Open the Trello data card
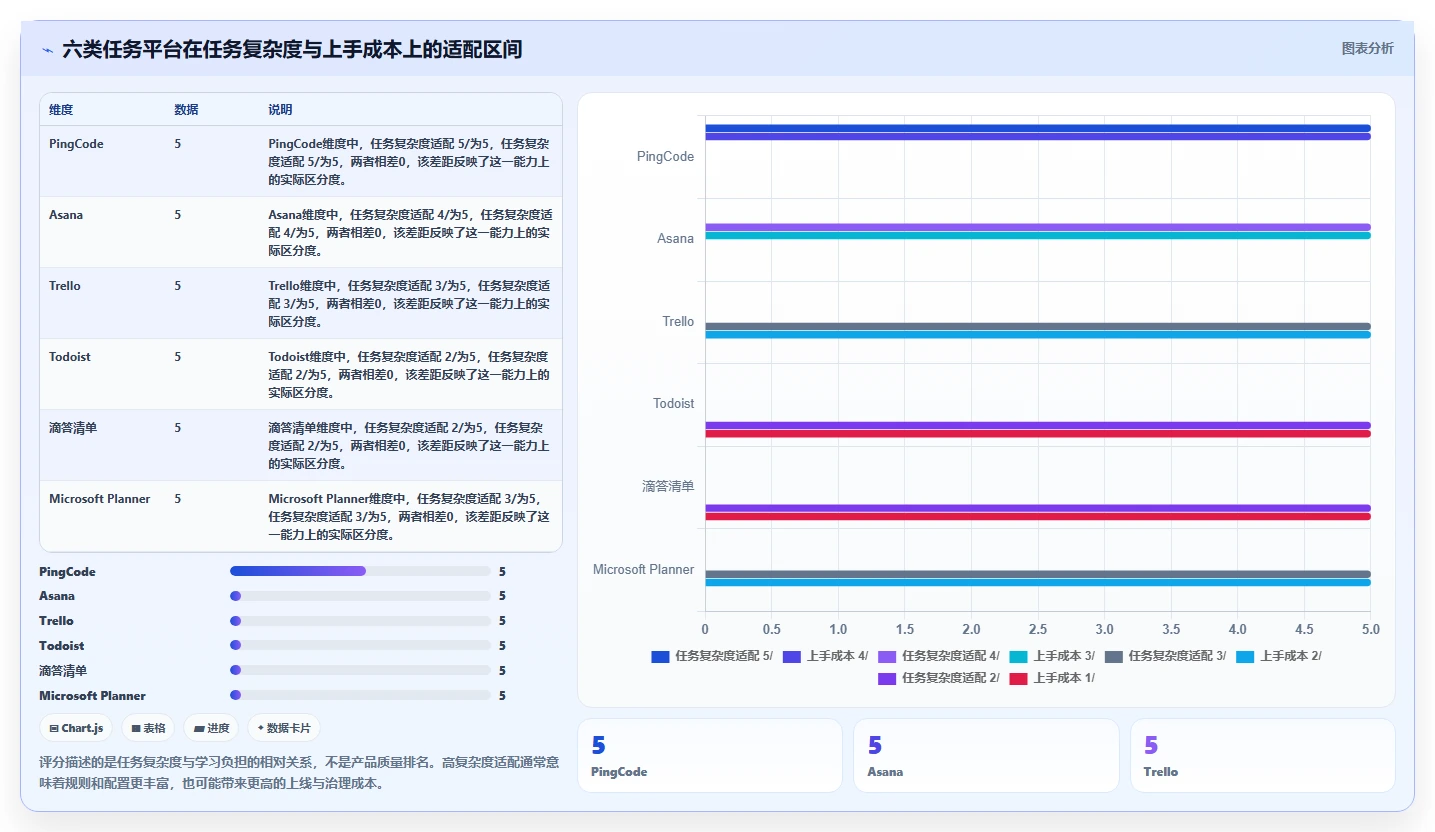This screenshot has height=832, width=1435. point(1262,756)
